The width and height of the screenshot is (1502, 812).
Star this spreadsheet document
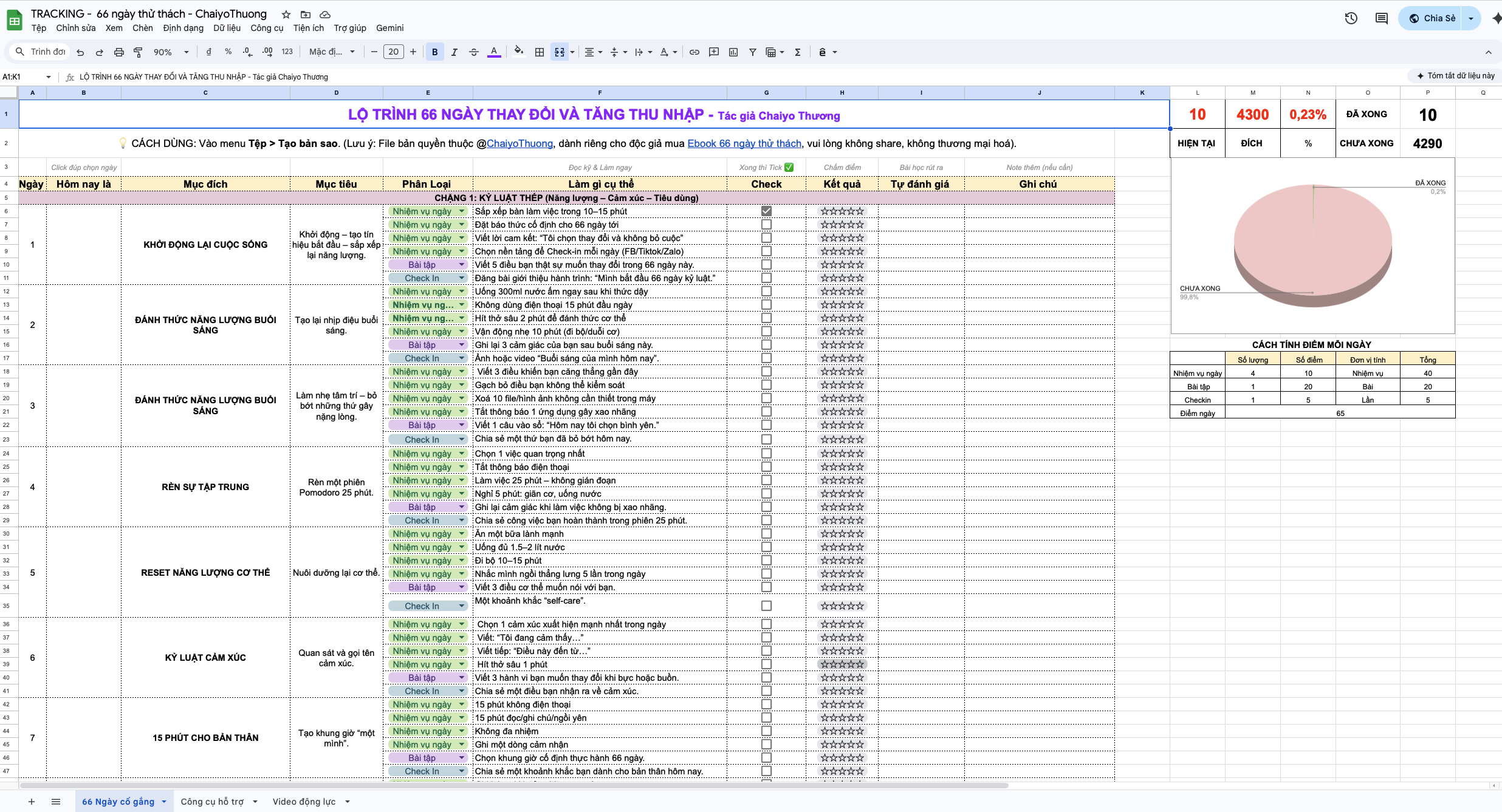click(x=286, y=14)
